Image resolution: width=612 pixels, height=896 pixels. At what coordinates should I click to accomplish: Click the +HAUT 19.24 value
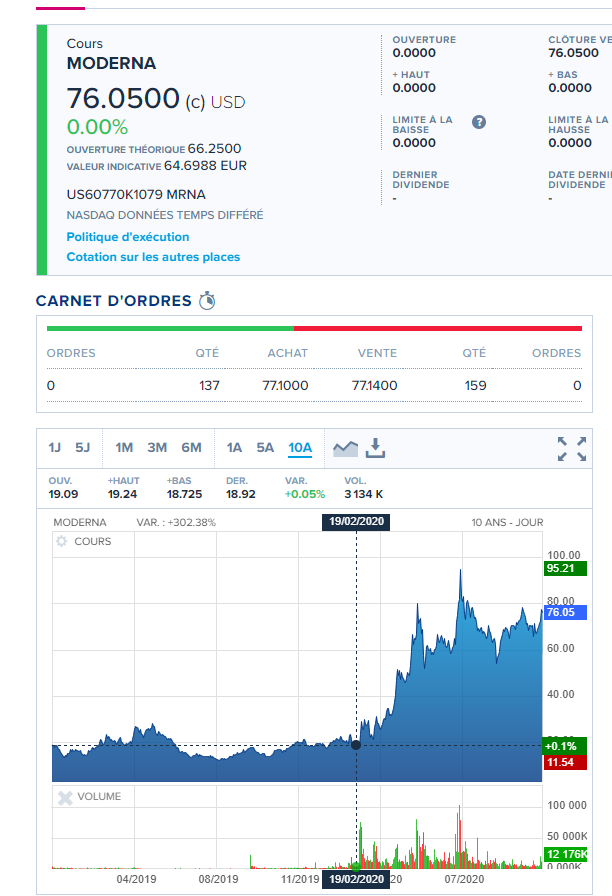pos(122,494)
